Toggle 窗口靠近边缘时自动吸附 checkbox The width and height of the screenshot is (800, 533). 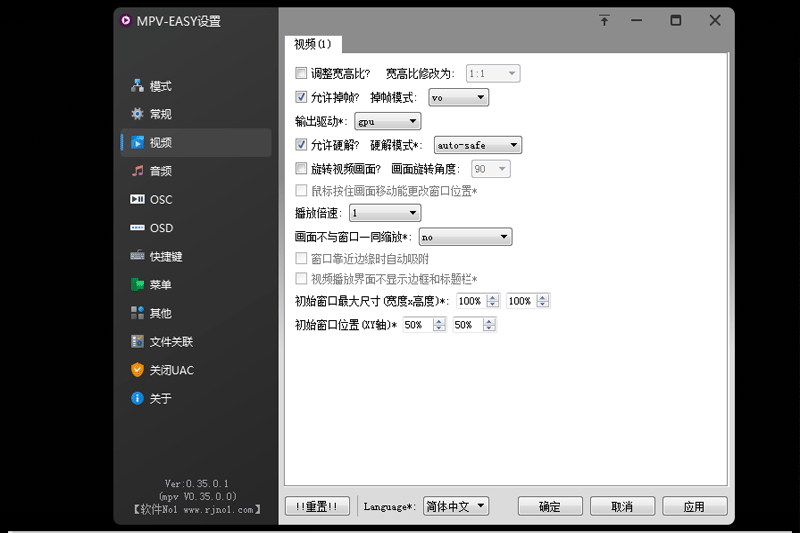[x=301, y=259]
